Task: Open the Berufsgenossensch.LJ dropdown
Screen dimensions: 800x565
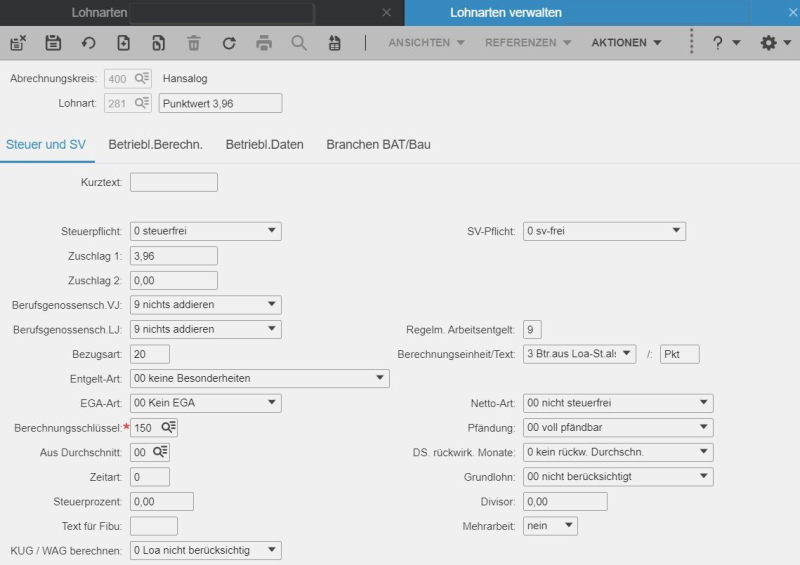Action: pos(206,329)
